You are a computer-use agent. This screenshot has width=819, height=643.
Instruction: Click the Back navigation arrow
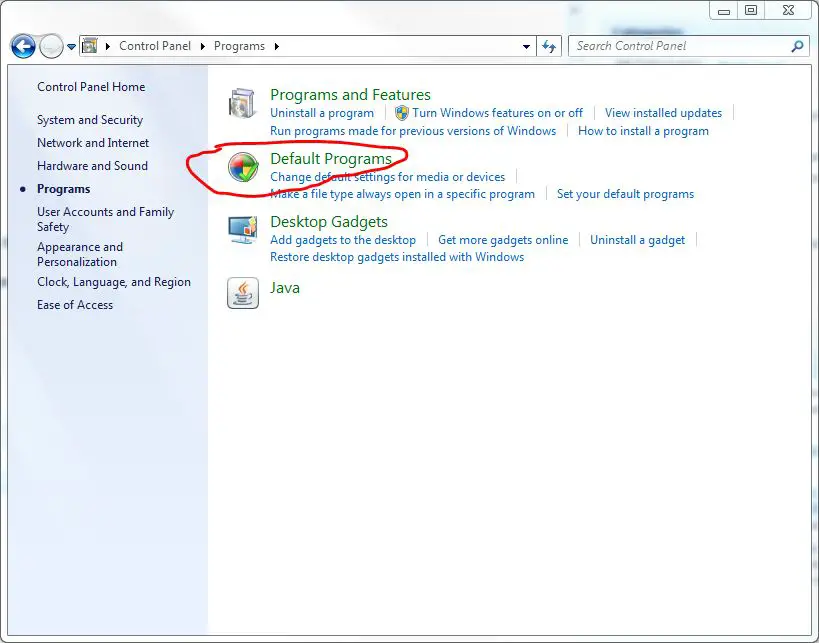[23, 46]
